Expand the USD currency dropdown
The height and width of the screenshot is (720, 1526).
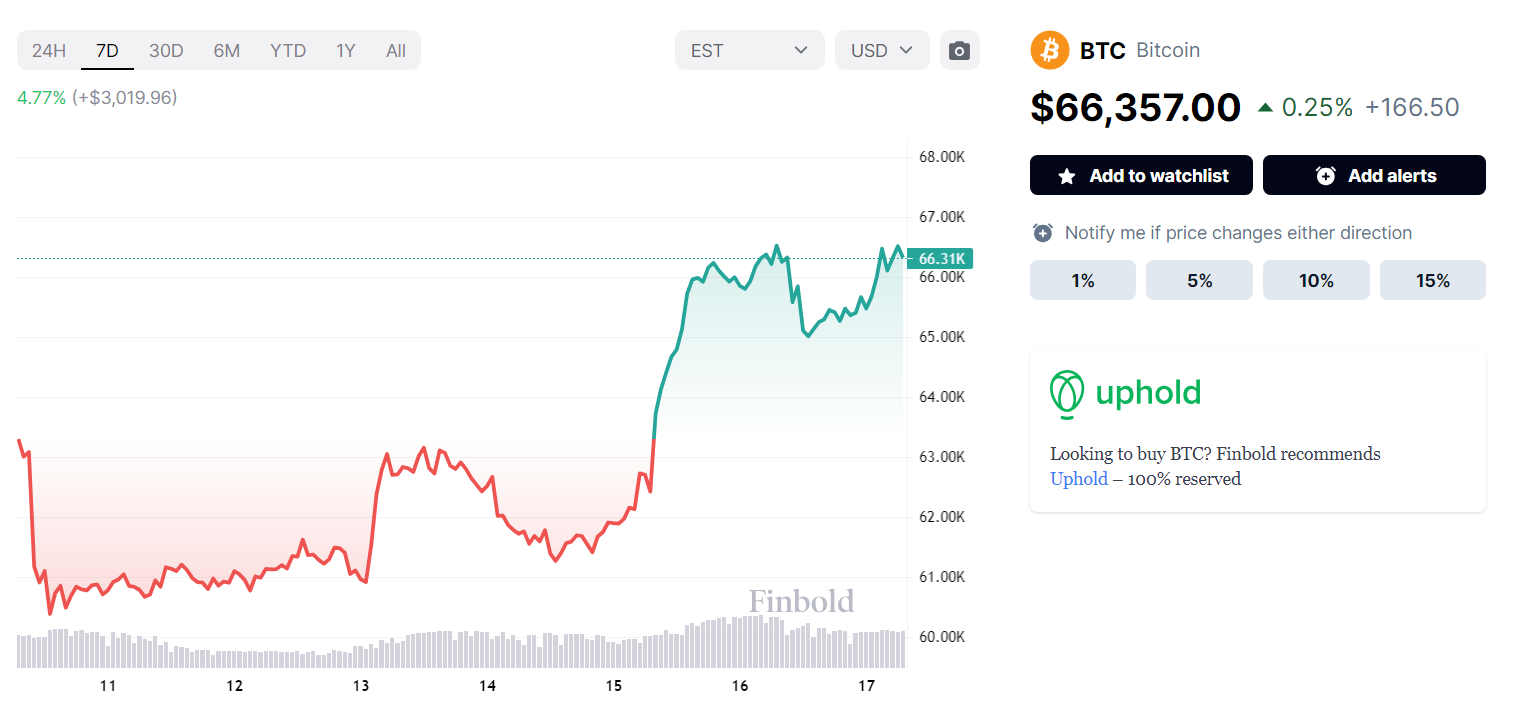(882, 50)
